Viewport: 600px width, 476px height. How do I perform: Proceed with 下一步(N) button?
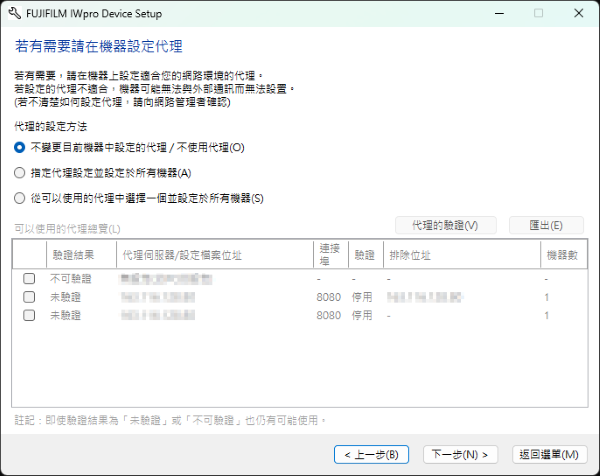pyautogui.click(x=459, y=454)
